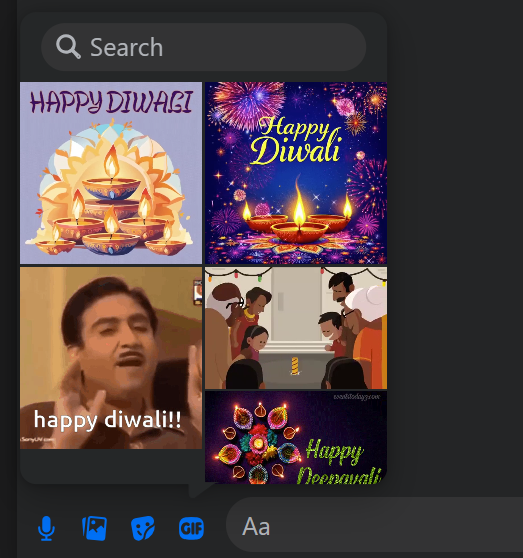Toggle the GIF picker button
This screenshot has height=558, width=523.
191,528
